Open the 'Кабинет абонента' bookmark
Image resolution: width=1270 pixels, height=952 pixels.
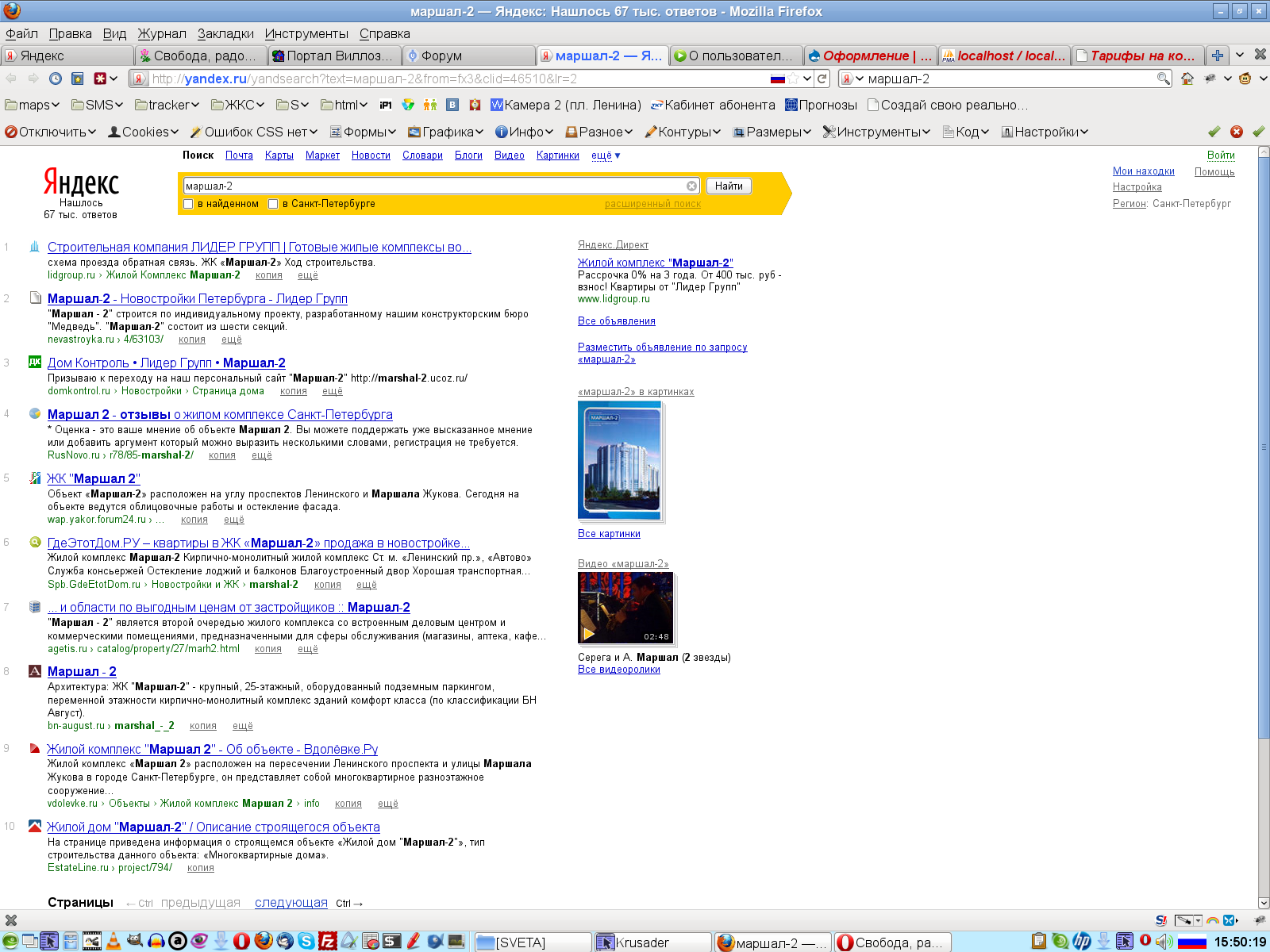(x=713, y=105)
